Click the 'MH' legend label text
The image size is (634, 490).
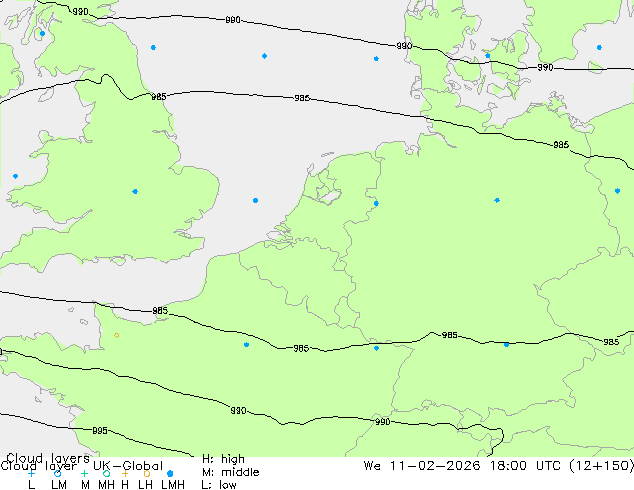click(106, 484)
